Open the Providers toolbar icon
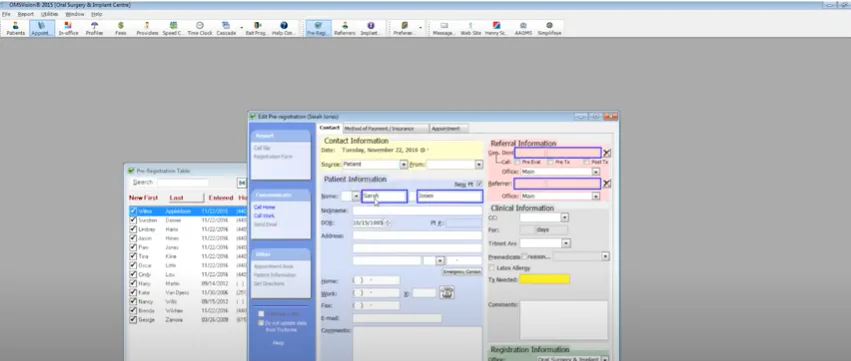851x361 pixels. pyautogui.click(x=147, y=28)
